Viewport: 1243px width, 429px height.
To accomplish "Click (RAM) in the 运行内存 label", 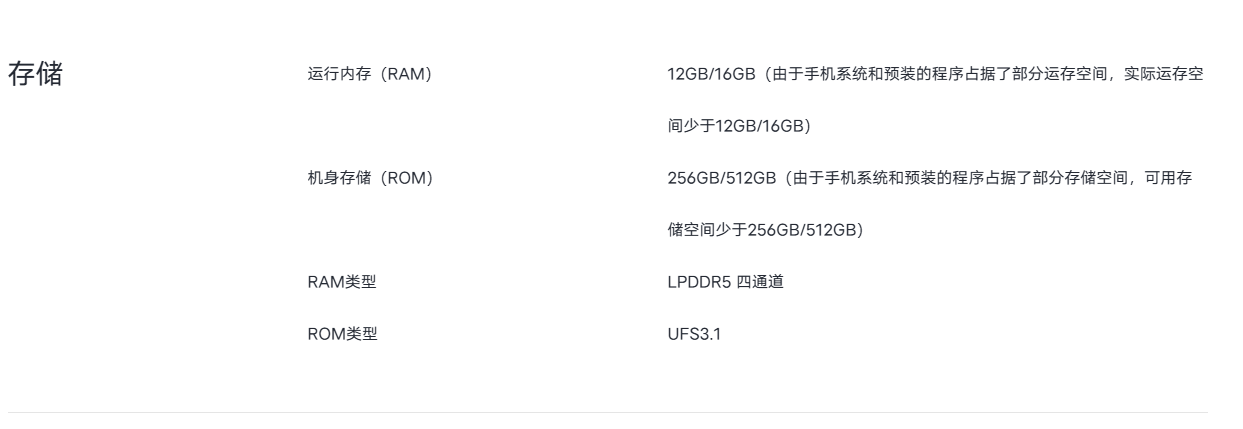I will tap(402, 76).
